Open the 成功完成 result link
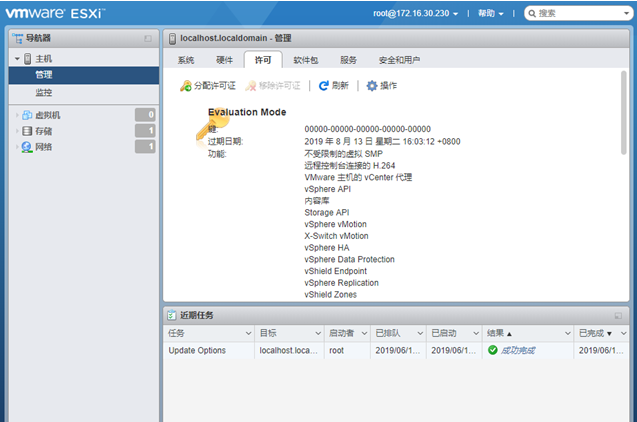The height and width of the screenshot is (422, 637). tap(518, 350)
